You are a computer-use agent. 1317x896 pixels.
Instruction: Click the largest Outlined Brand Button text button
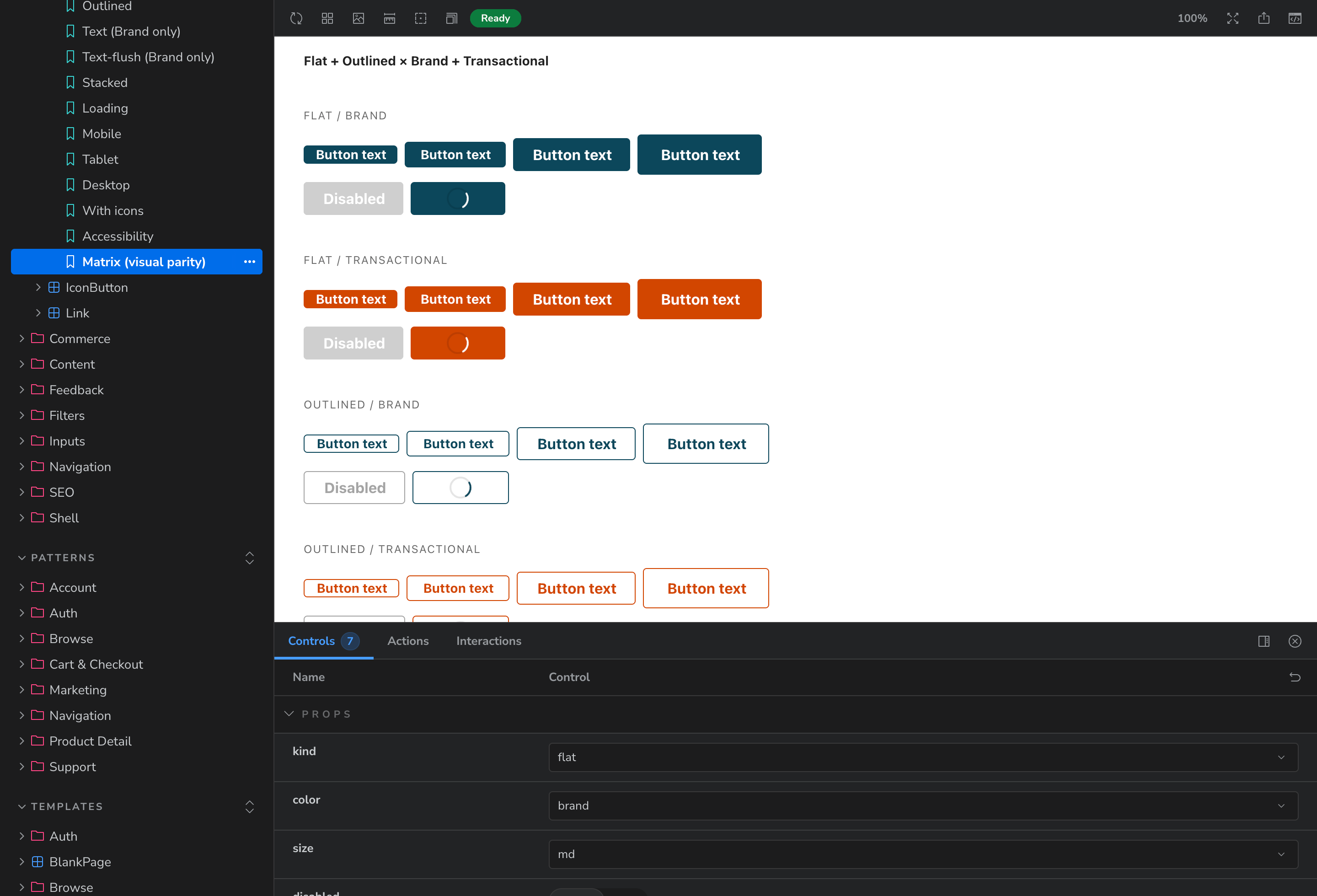tap(706, 444)
